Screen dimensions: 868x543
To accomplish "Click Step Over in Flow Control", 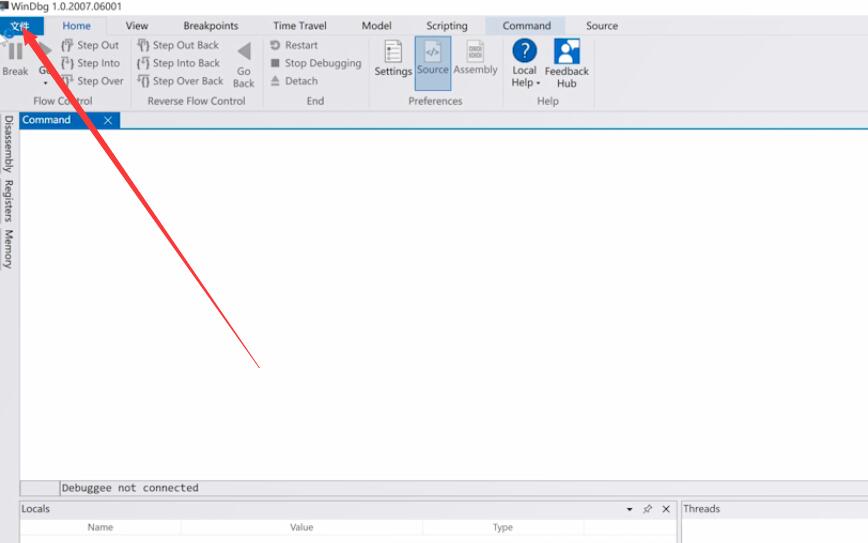I will [92, 81].
